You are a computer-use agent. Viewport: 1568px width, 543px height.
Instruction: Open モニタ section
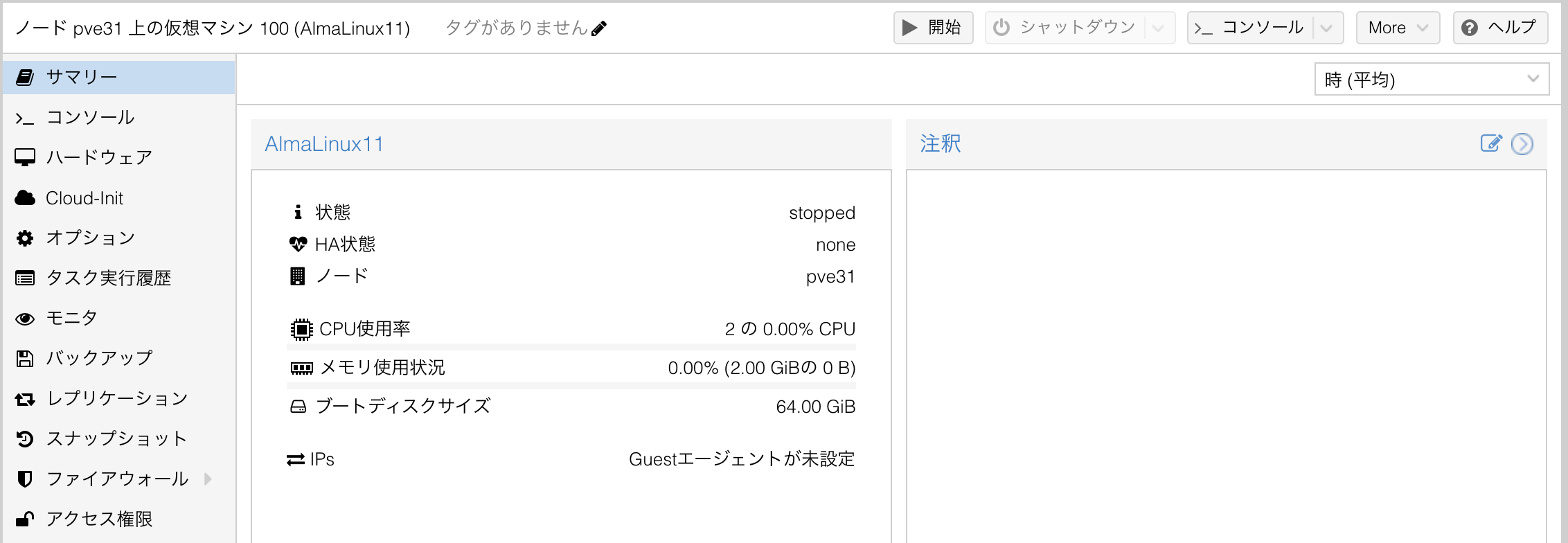pos(119,318)
